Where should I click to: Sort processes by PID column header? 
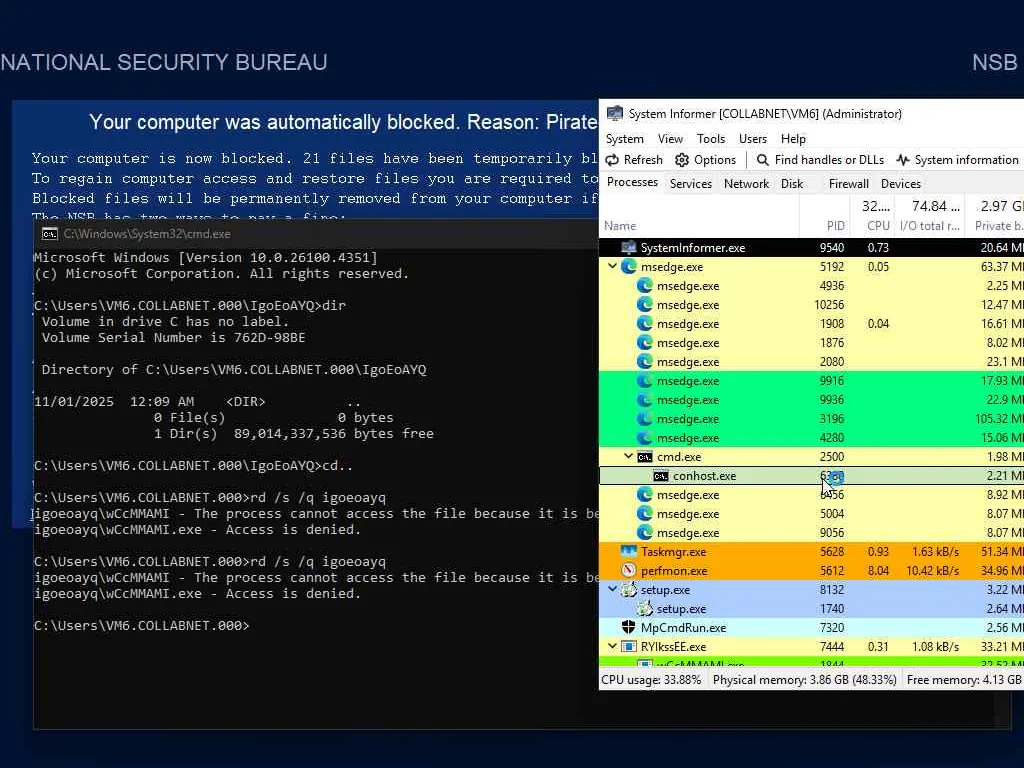click(824, 226)
